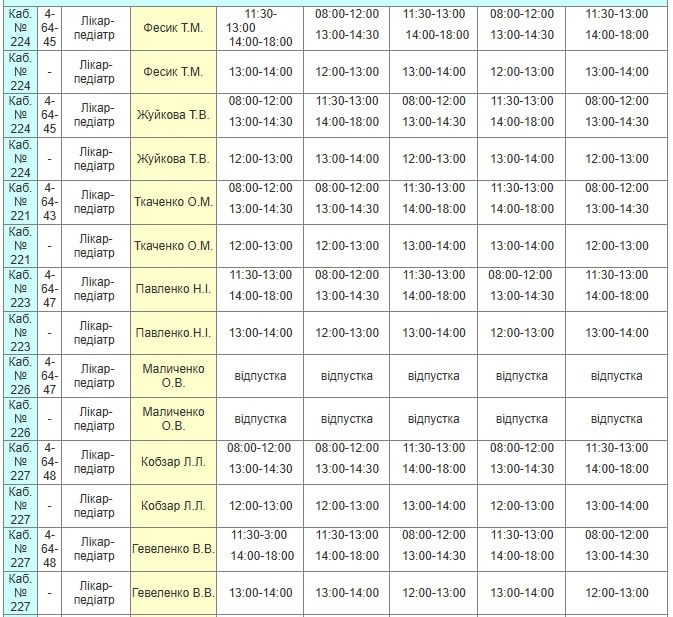673x617 pixels.
Task: Click Лікар-педіатр cell in Кобзар's 4-64-48 row
Action: click(97, 462)
